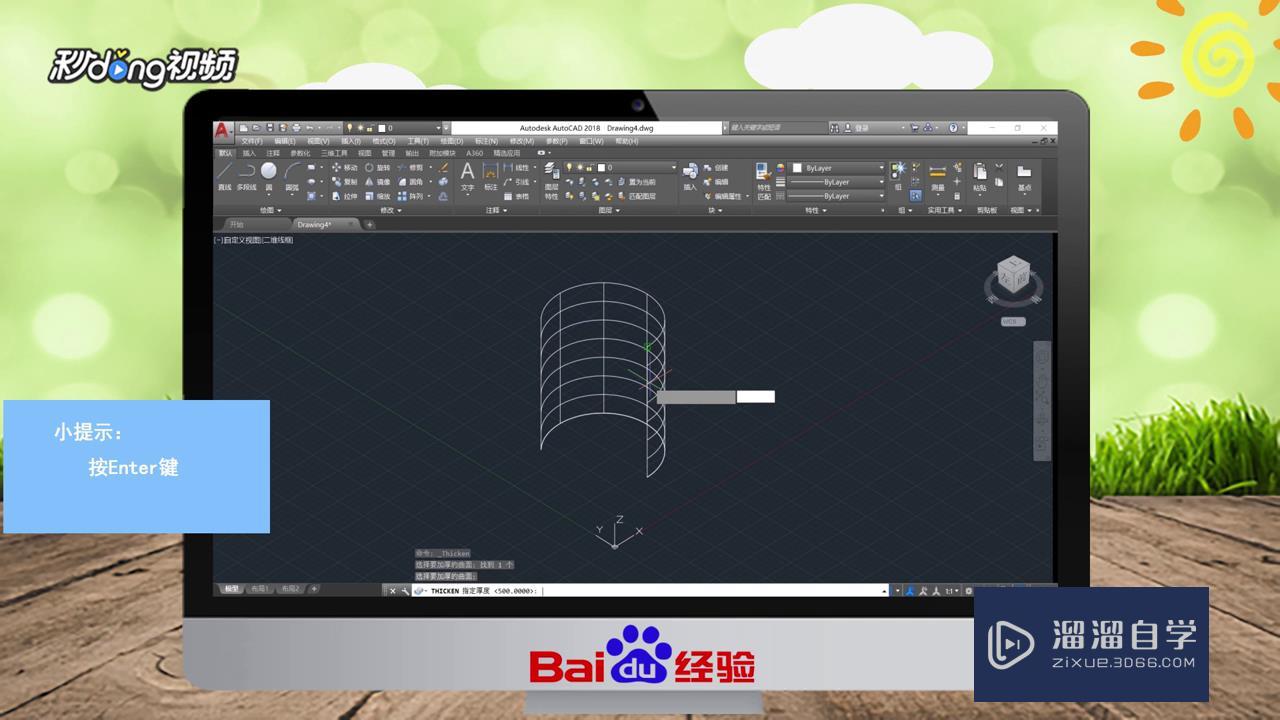Click the Erase tool in Modify panel

(442, 168)
